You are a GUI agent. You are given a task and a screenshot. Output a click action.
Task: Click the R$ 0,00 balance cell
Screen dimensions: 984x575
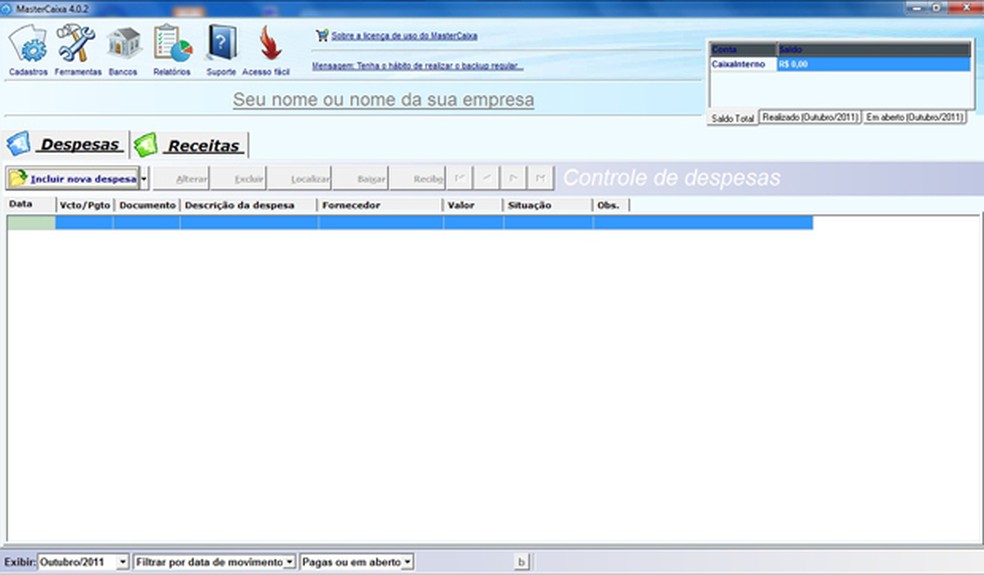point(874,64)
